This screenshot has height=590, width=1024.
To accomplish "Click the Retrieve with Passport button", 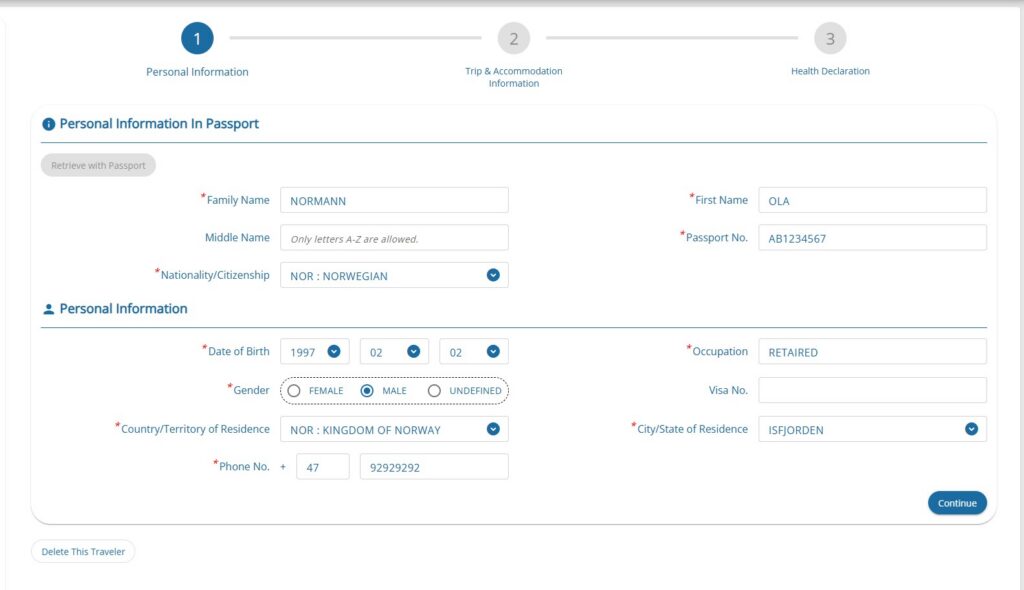I will [98, 165].
